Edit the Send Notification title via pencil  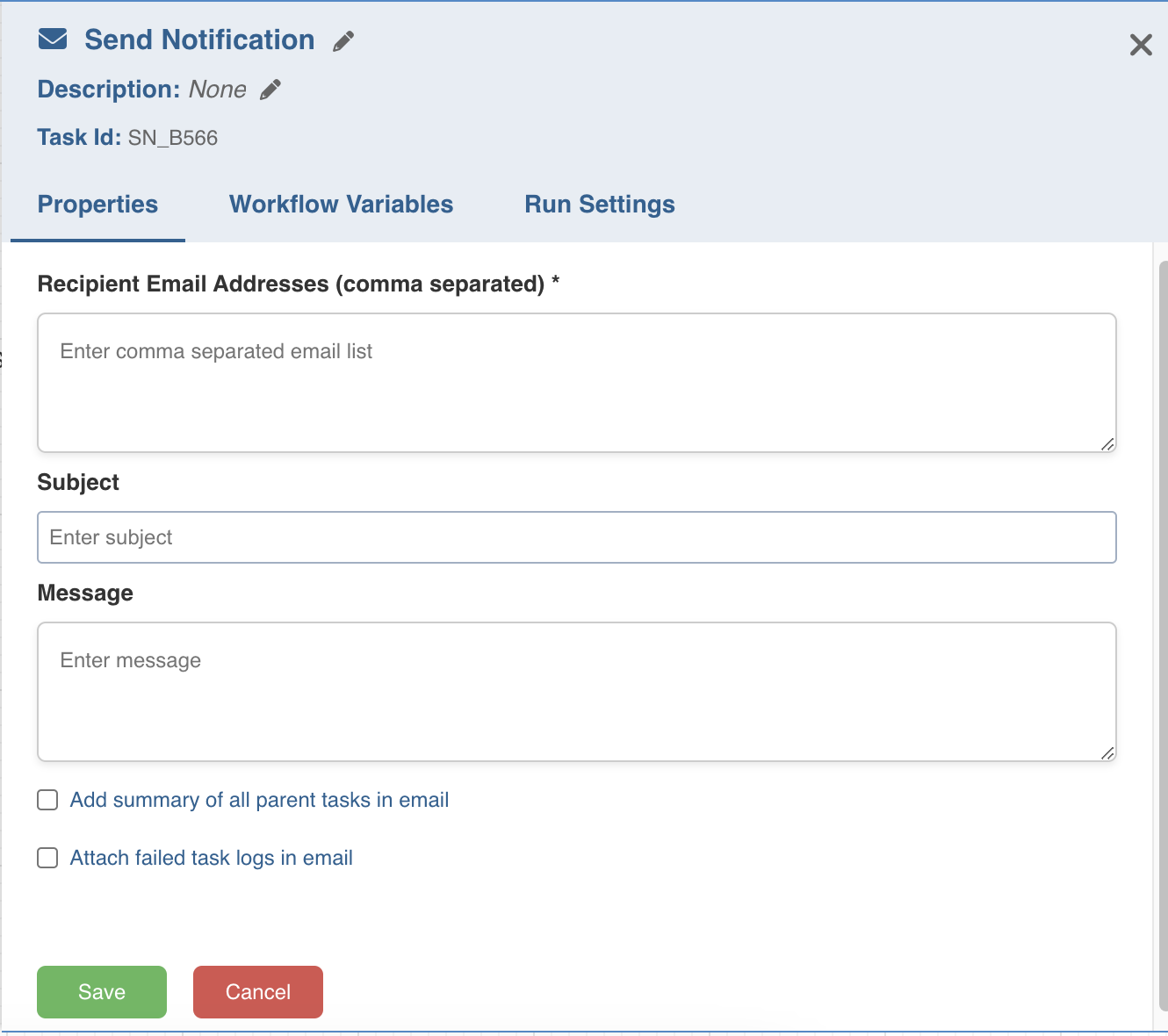pyautogui.click(x=343, y=41)
